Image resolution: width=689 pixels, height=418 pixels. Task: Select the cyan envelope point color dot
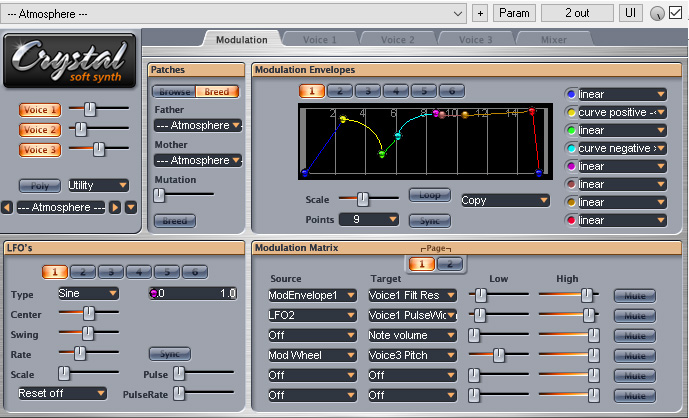coord(571,148)
